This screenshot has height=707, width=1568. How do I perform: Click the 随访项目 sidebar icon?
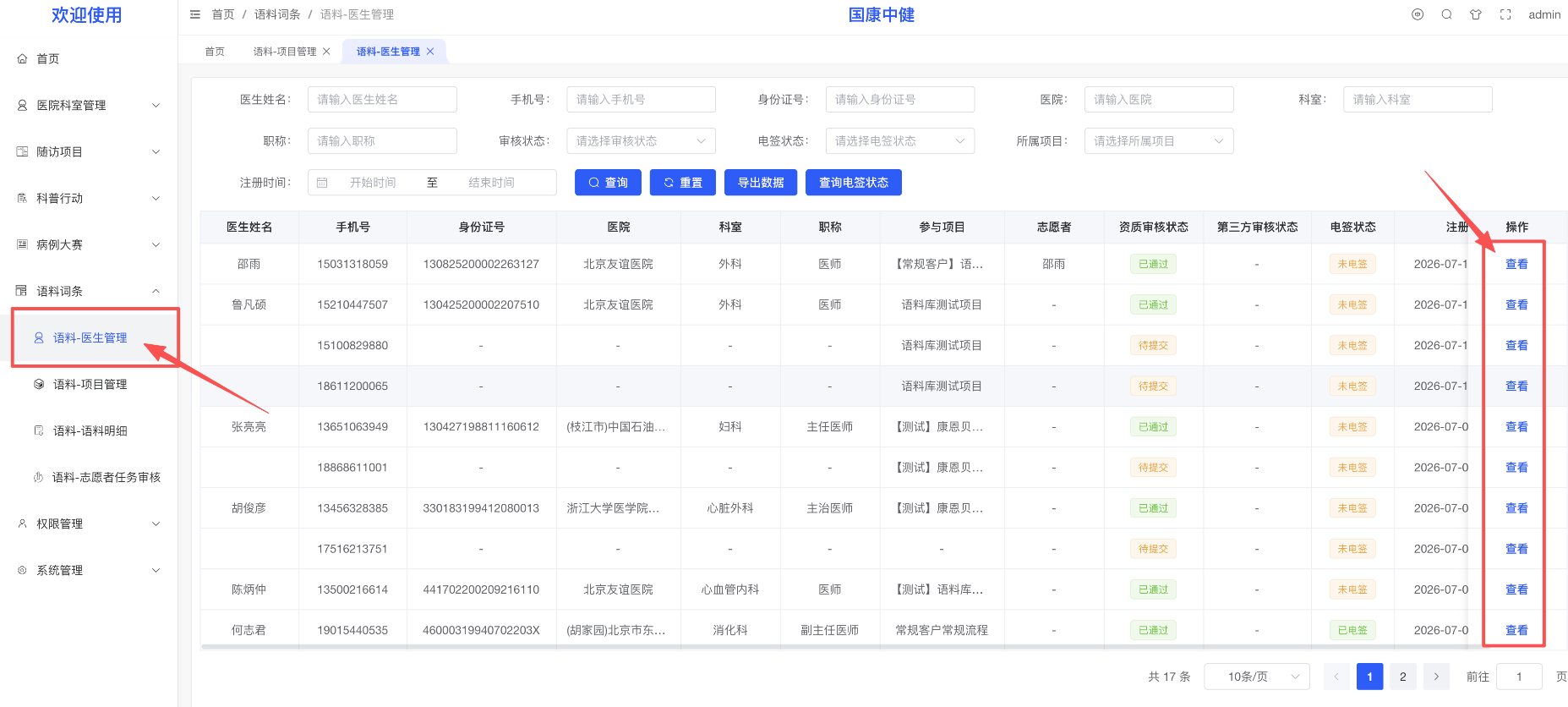pos(23,151)
